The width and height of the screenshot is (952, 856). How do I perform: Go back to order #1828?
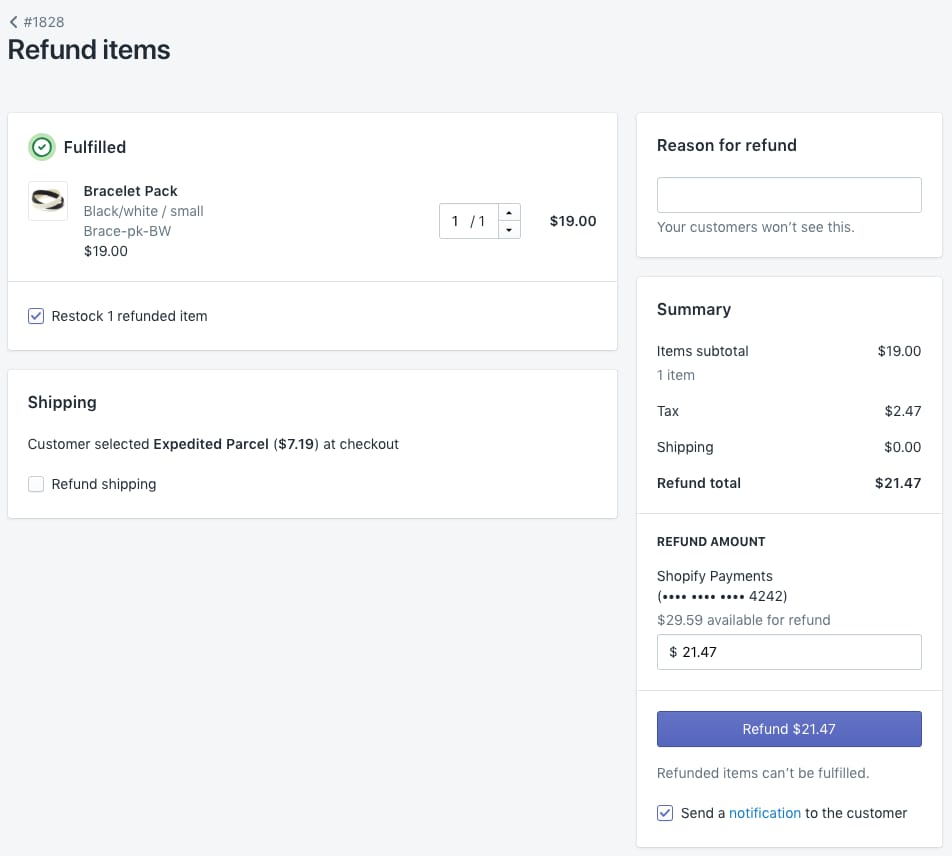point(36,22)
